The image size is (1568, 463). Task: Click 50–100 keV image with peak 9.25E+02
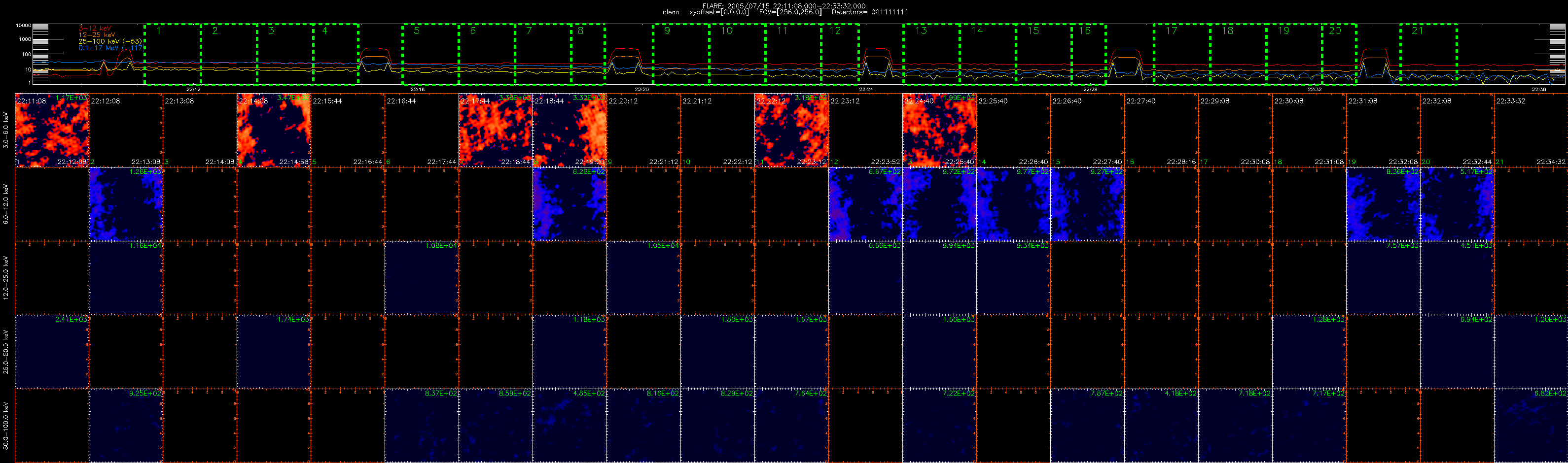pos(126,426)
